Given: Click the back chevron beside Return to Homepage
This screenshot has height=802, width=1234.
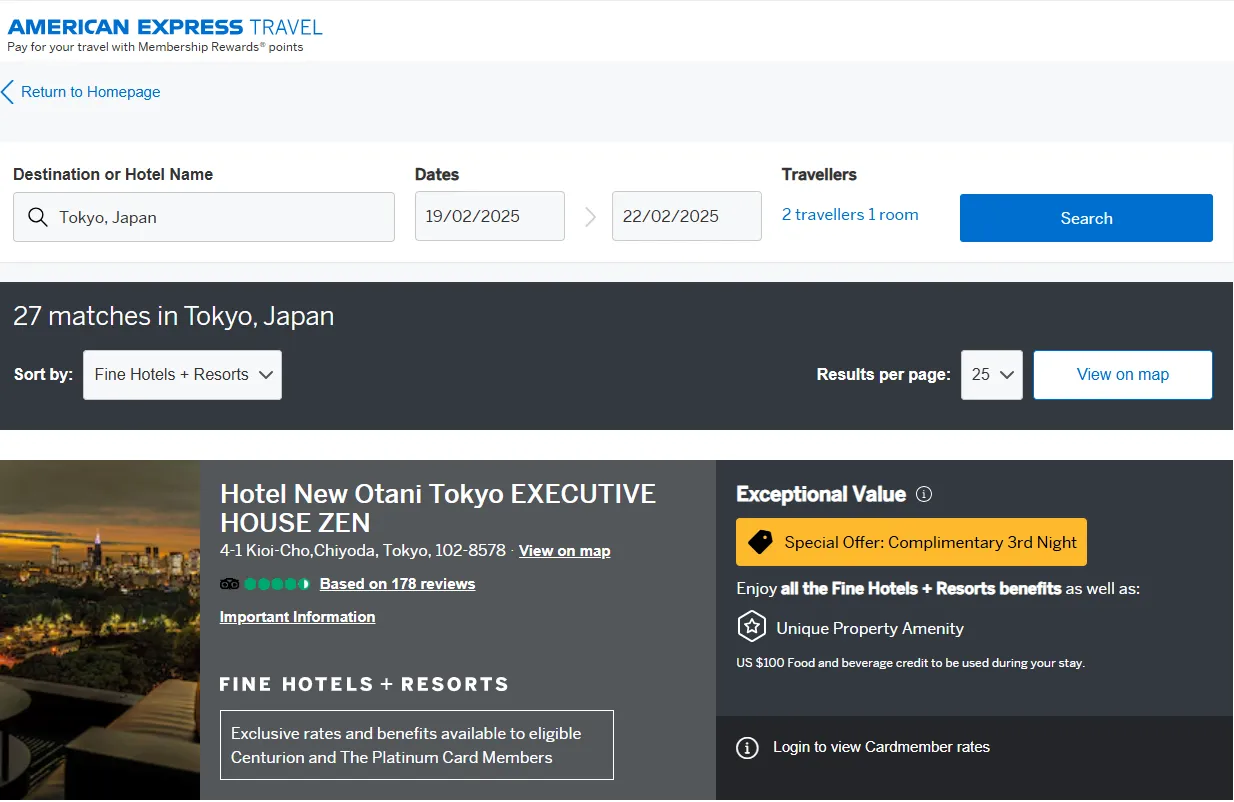Looking at the screenshot, I should 8,92.
